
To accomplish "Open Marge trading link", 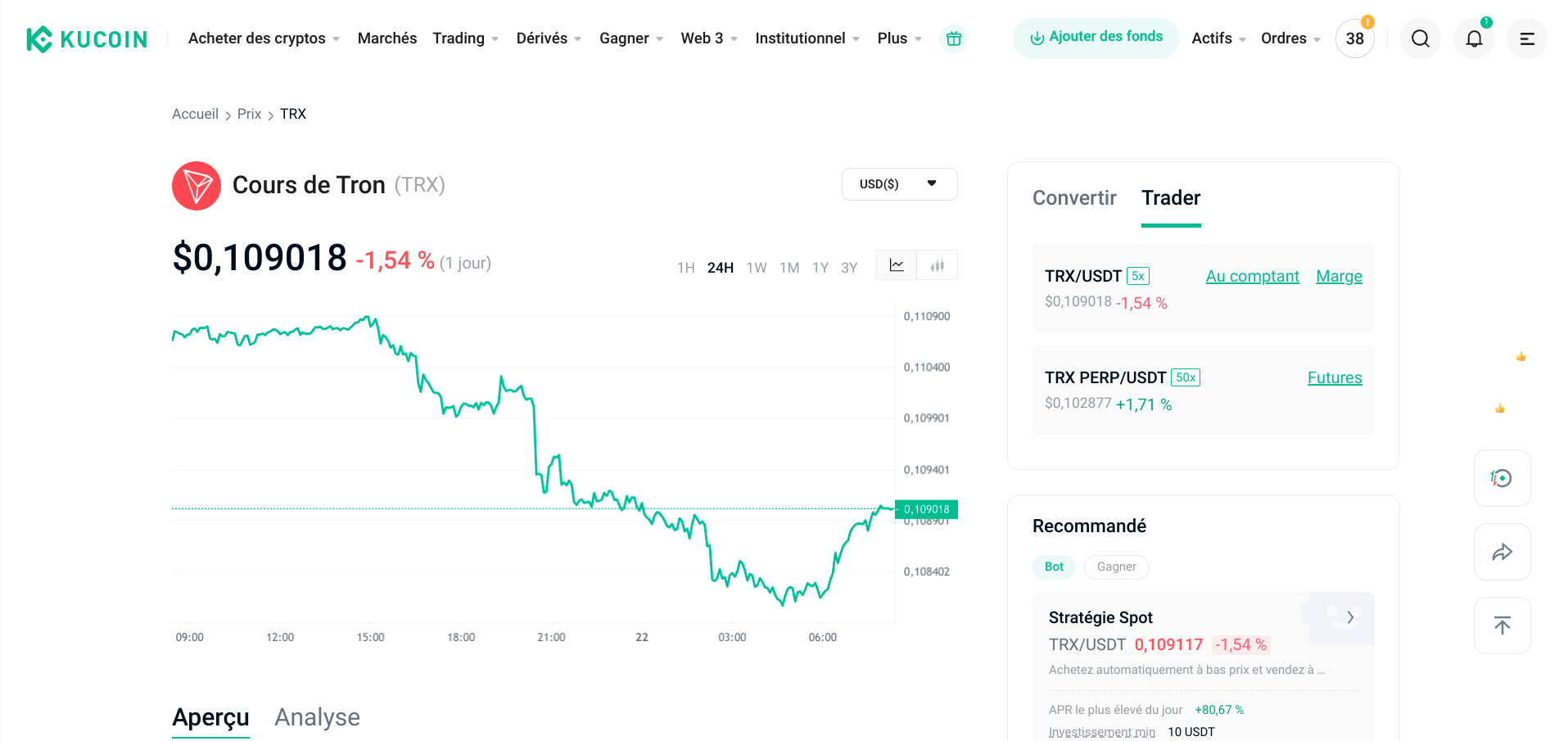I will [1339, 277].
